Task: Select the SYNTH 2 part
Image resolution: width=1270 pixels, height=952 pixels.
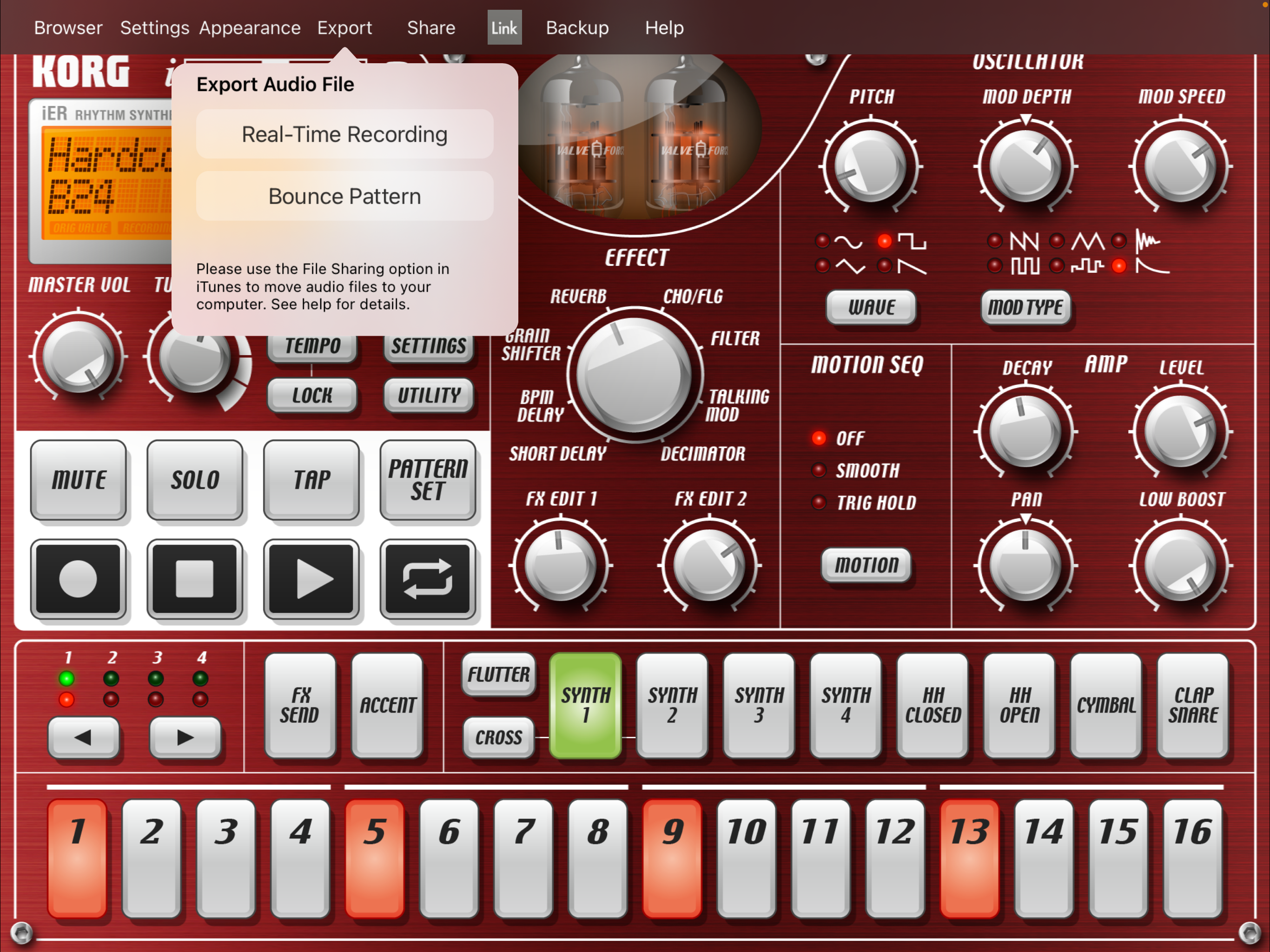Action: click(672, 705)
